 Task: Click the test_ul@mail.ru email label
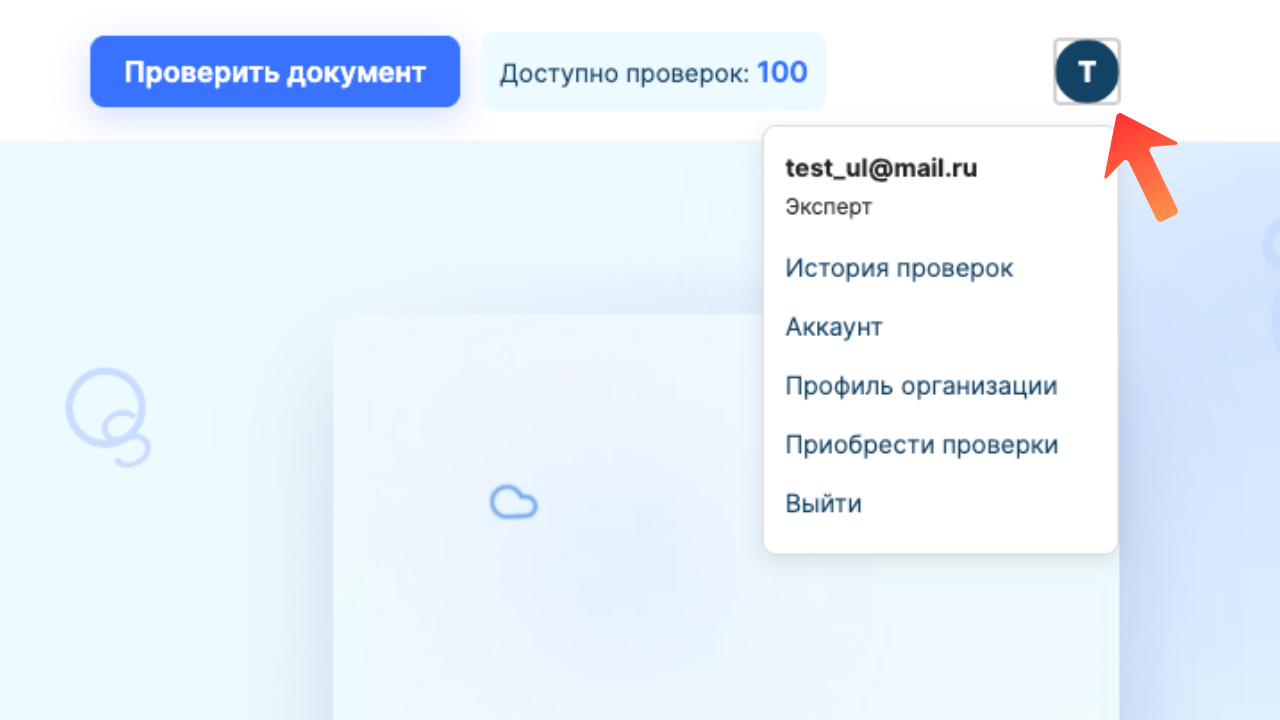coord(881,168)
